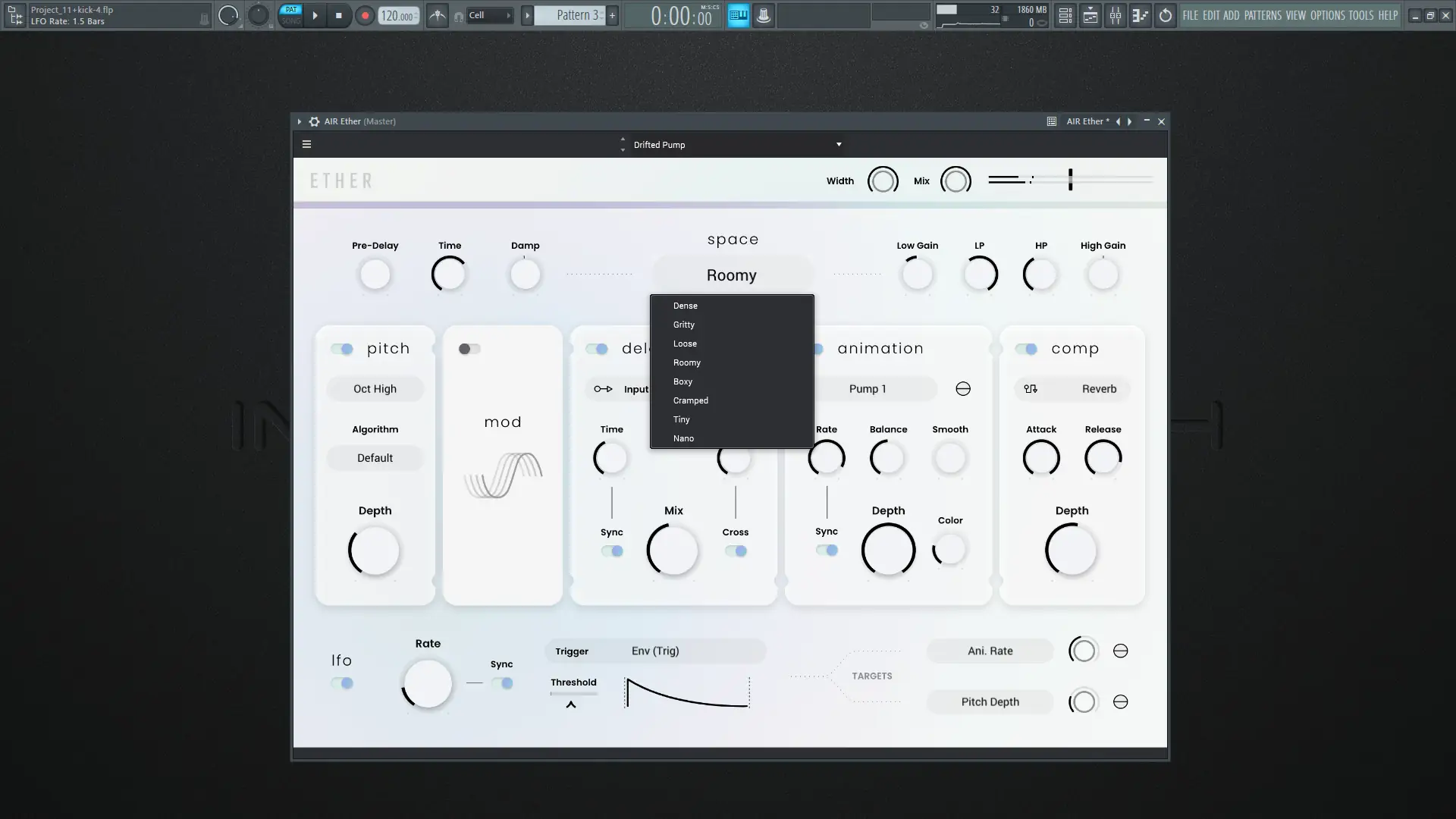Expand the Drifted Pump preset dropdown
This screenshot has height=819, width=1456.
[839, 144]
